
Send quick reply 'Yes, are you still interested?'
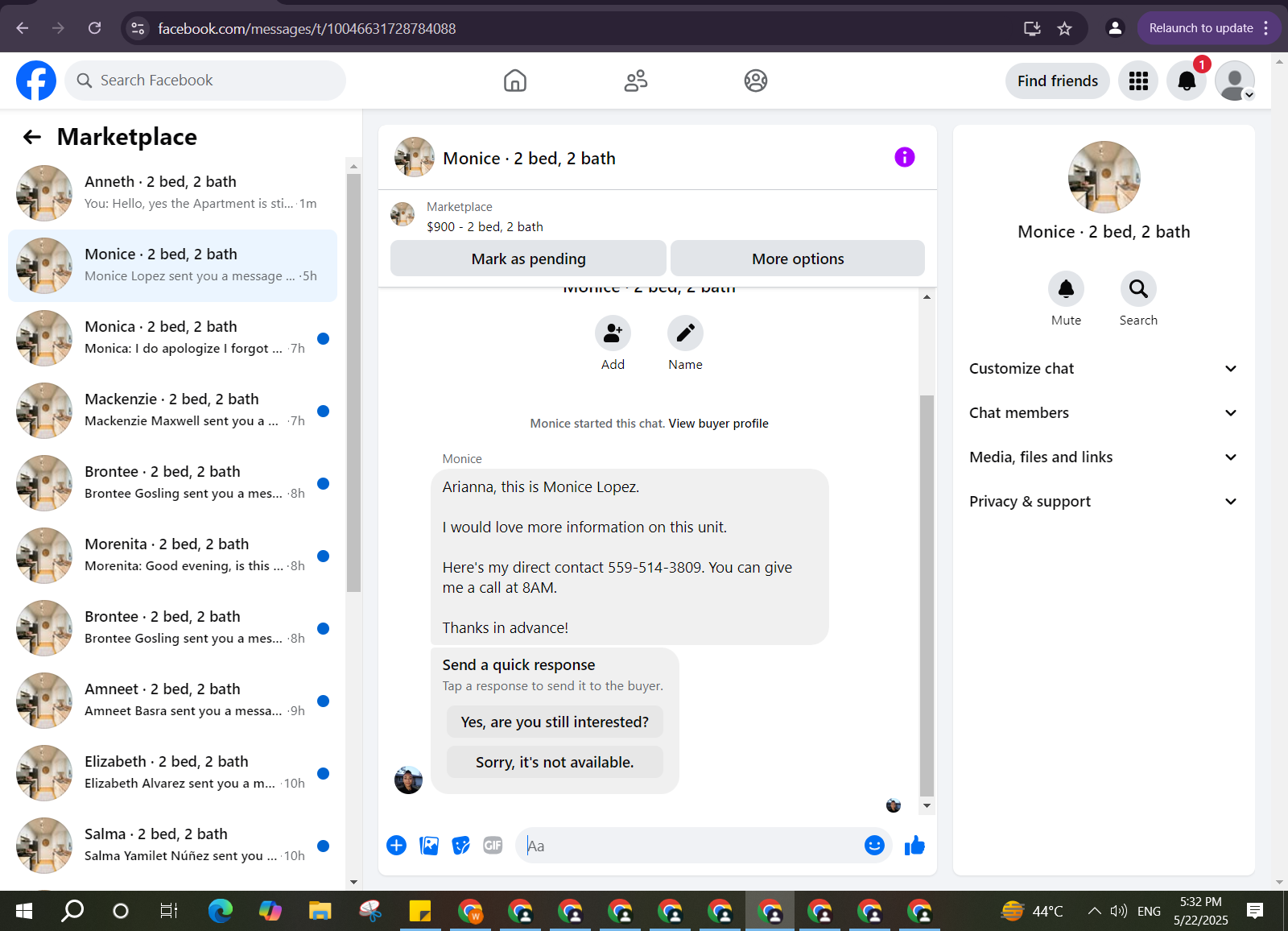tap(555, 722)
